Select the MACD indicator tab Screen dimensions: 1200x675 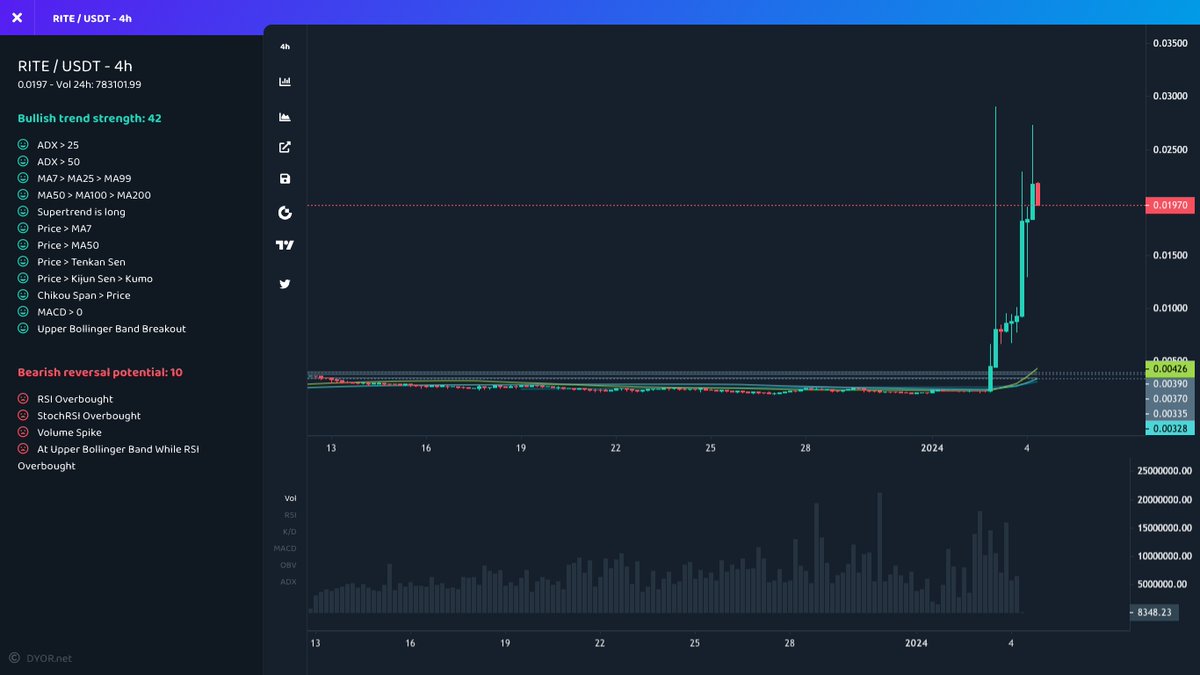click(285, 548)
